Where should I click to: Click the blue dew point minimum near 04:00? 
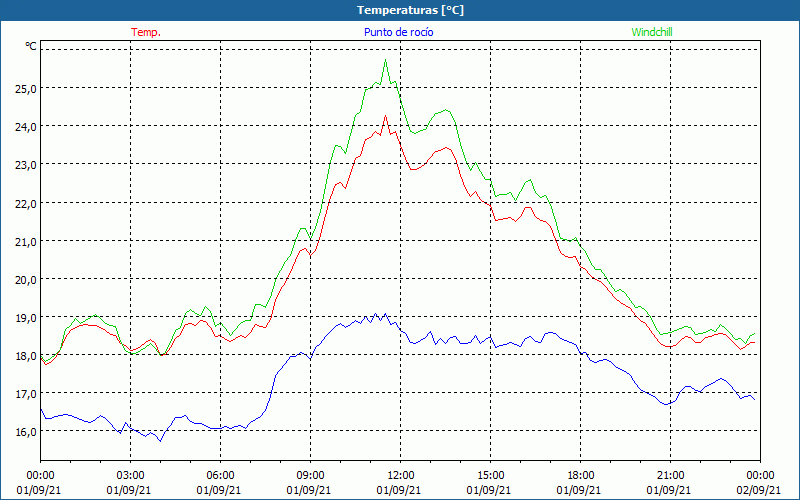(x=160, y=441)
